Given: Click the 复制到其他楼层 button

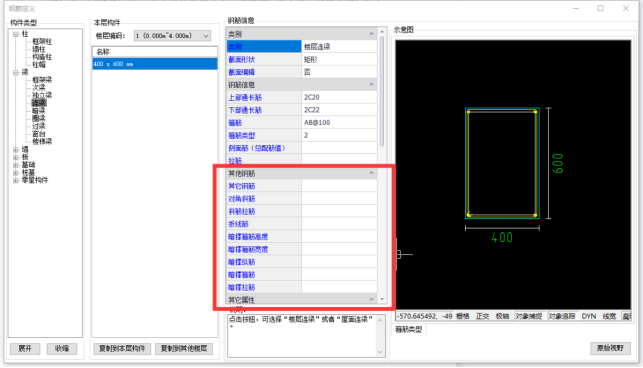Looking at the screenshot, I should [x=184, y=349].
